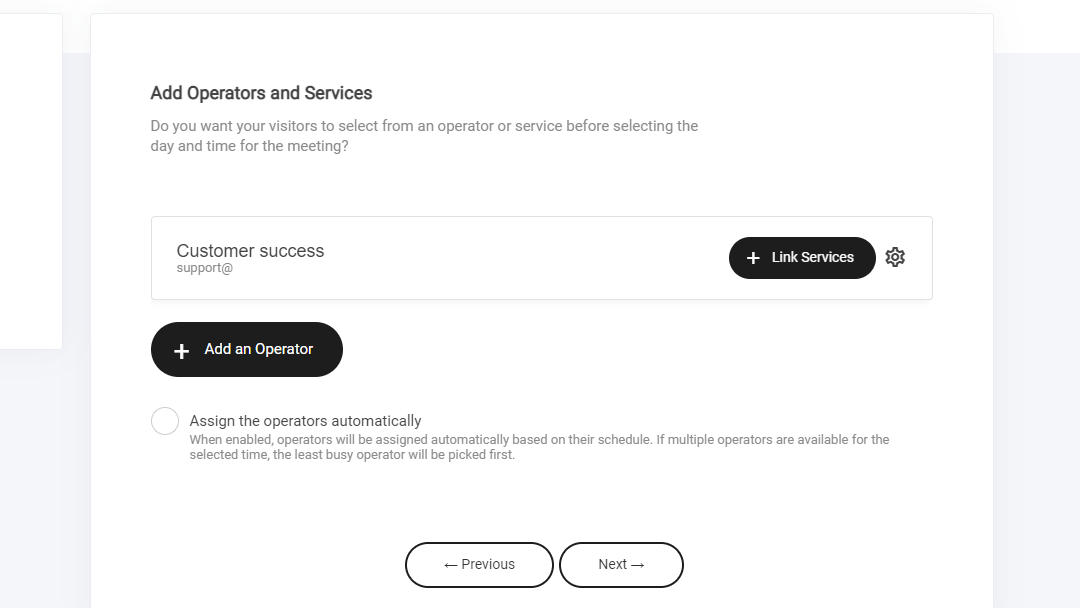Proceed using the Next button
Screen dimensions: 1080x608
(621, 565)
